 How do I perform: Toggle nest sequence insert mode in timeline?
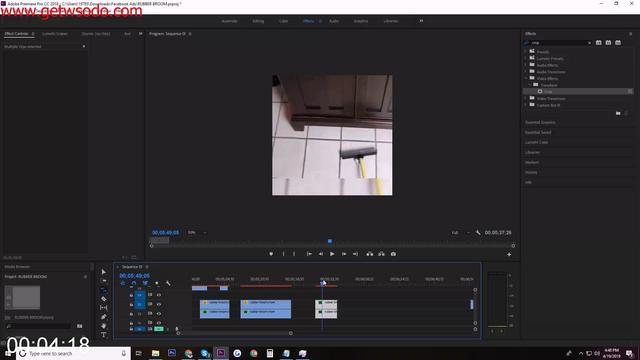coord(122,283)
